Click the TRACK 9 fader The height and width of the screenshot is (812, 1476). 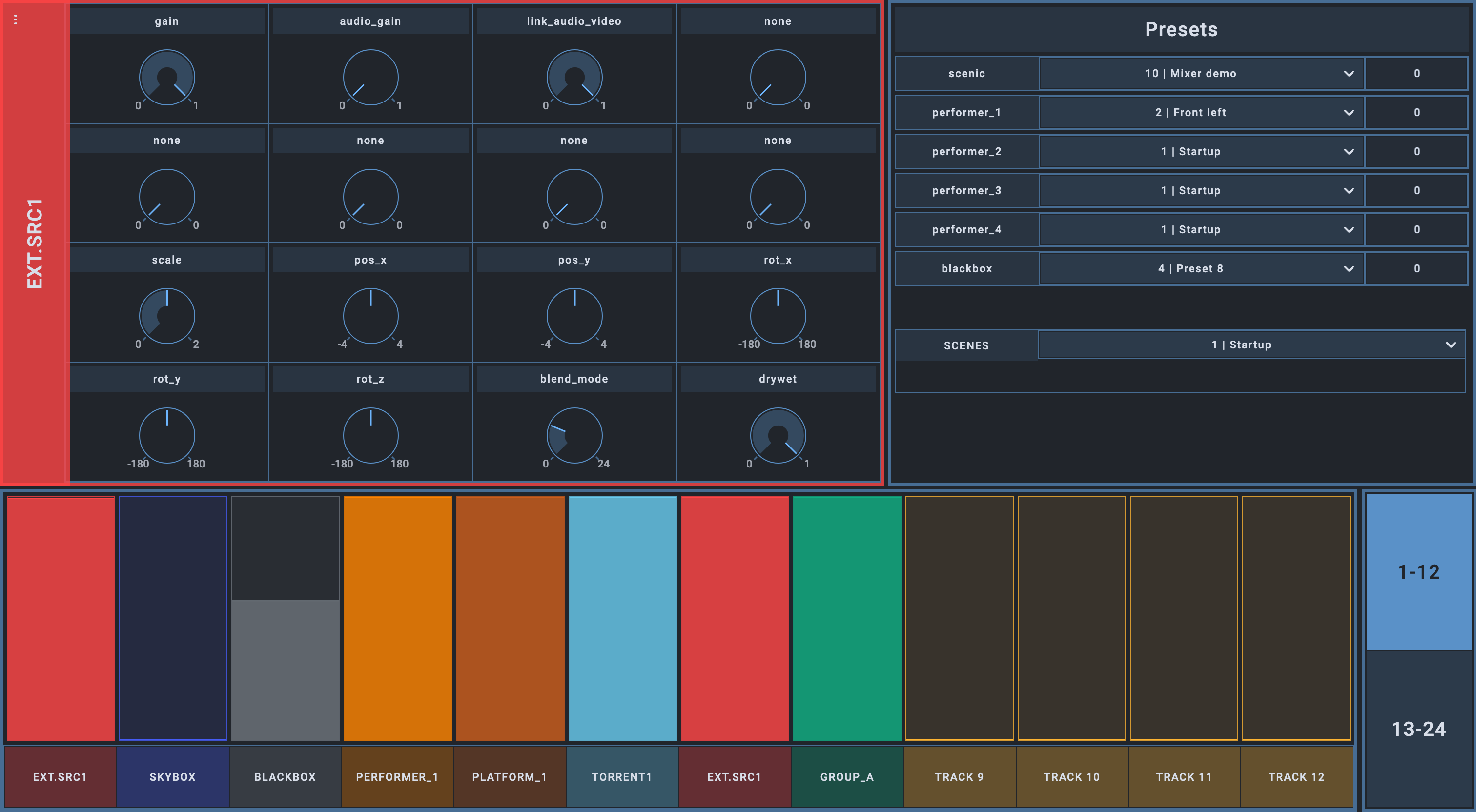[x=959, y=618]
